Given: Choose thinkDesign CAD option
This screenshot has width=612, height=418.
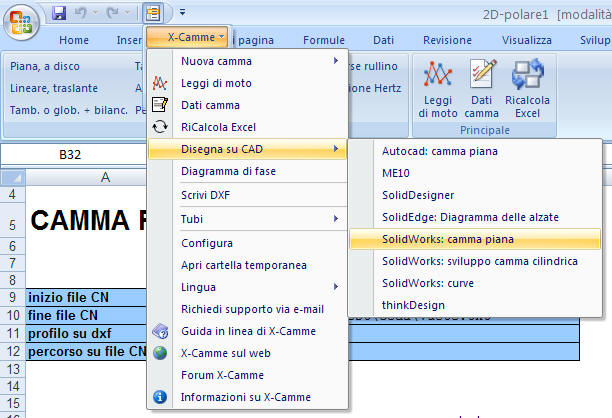Looking at the screenshot, I should click(475, 305).
